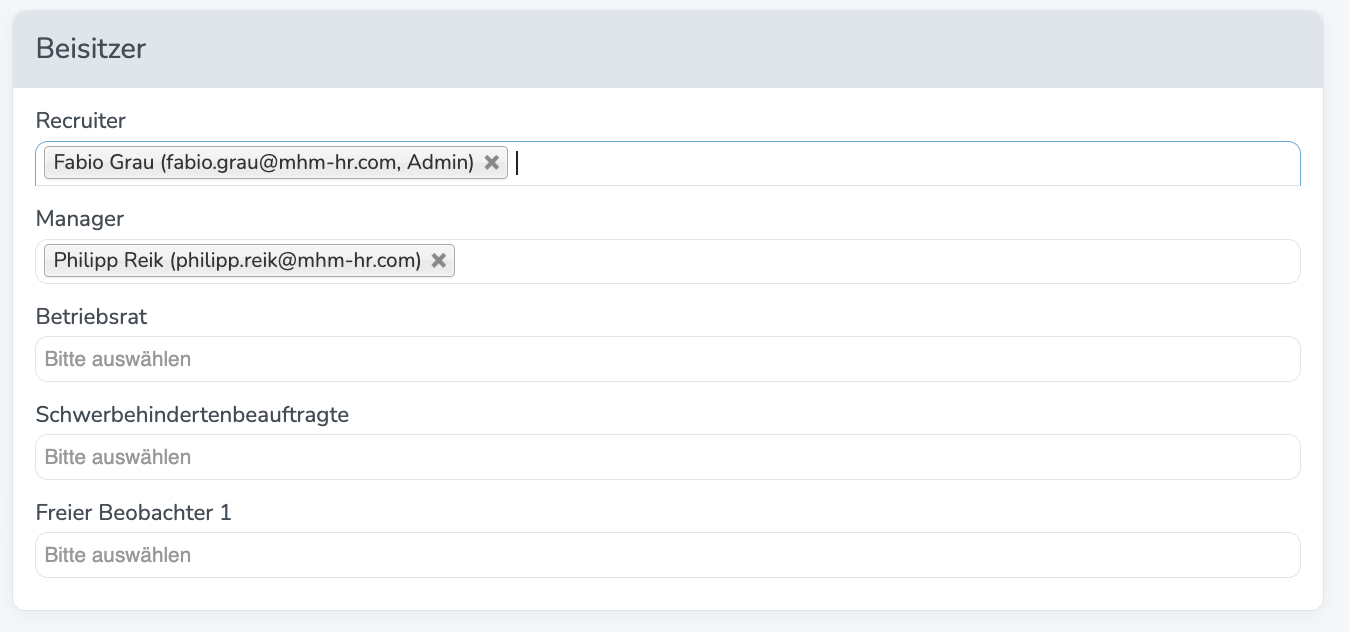1350x632 pixels.
Task: Click the Schwerbehindertenbeauftragte label
Action: click(192, 415)
